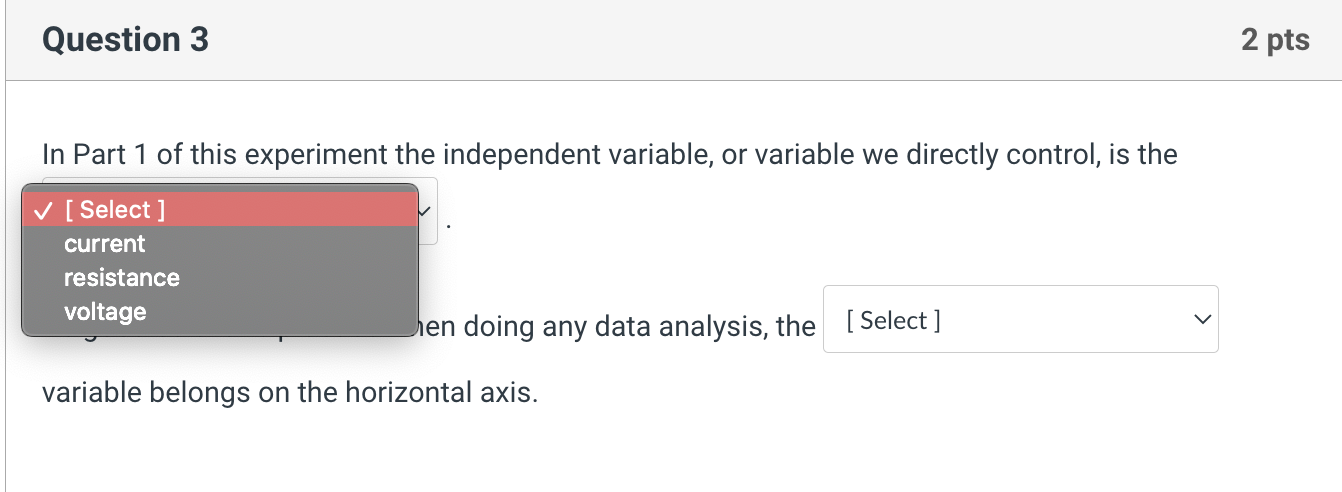Open the horizontal axis variable dropdown
Image resolution: width=1342 pixels, height=492 pixels.
click(1020, 320)
